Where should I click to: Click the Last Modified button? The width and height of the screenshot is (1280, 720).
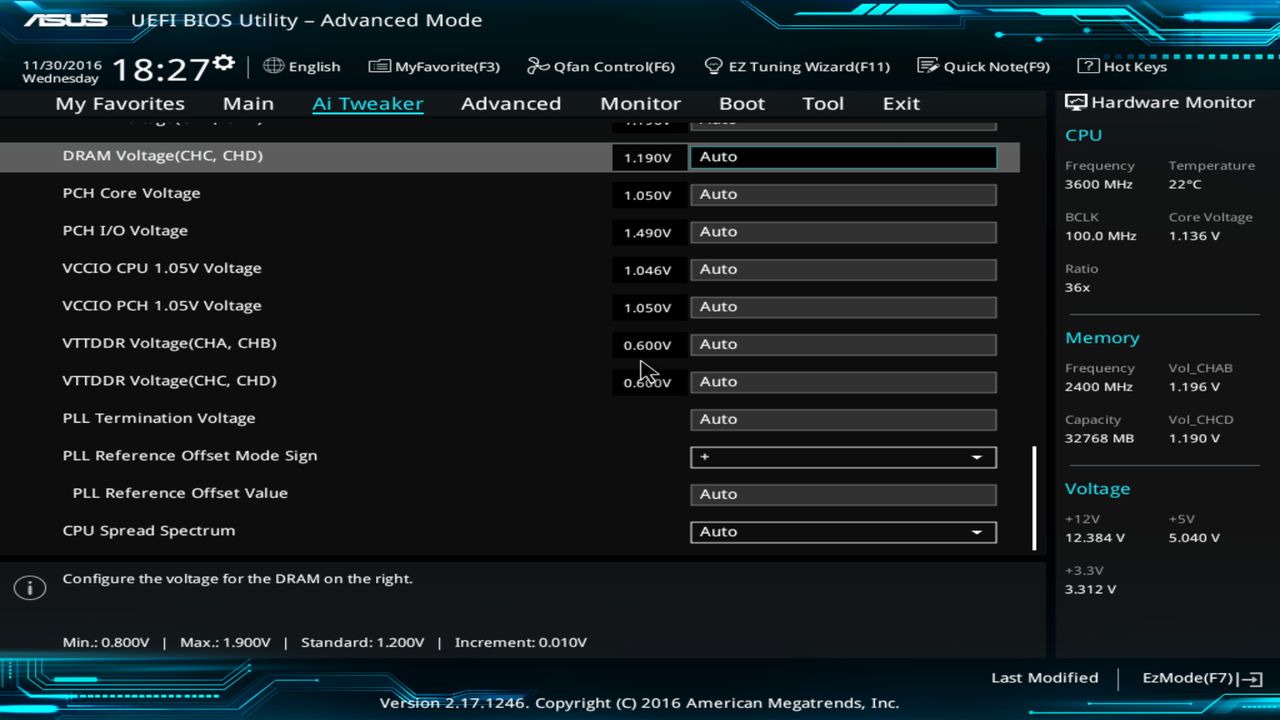click(x=1044, y=677)
